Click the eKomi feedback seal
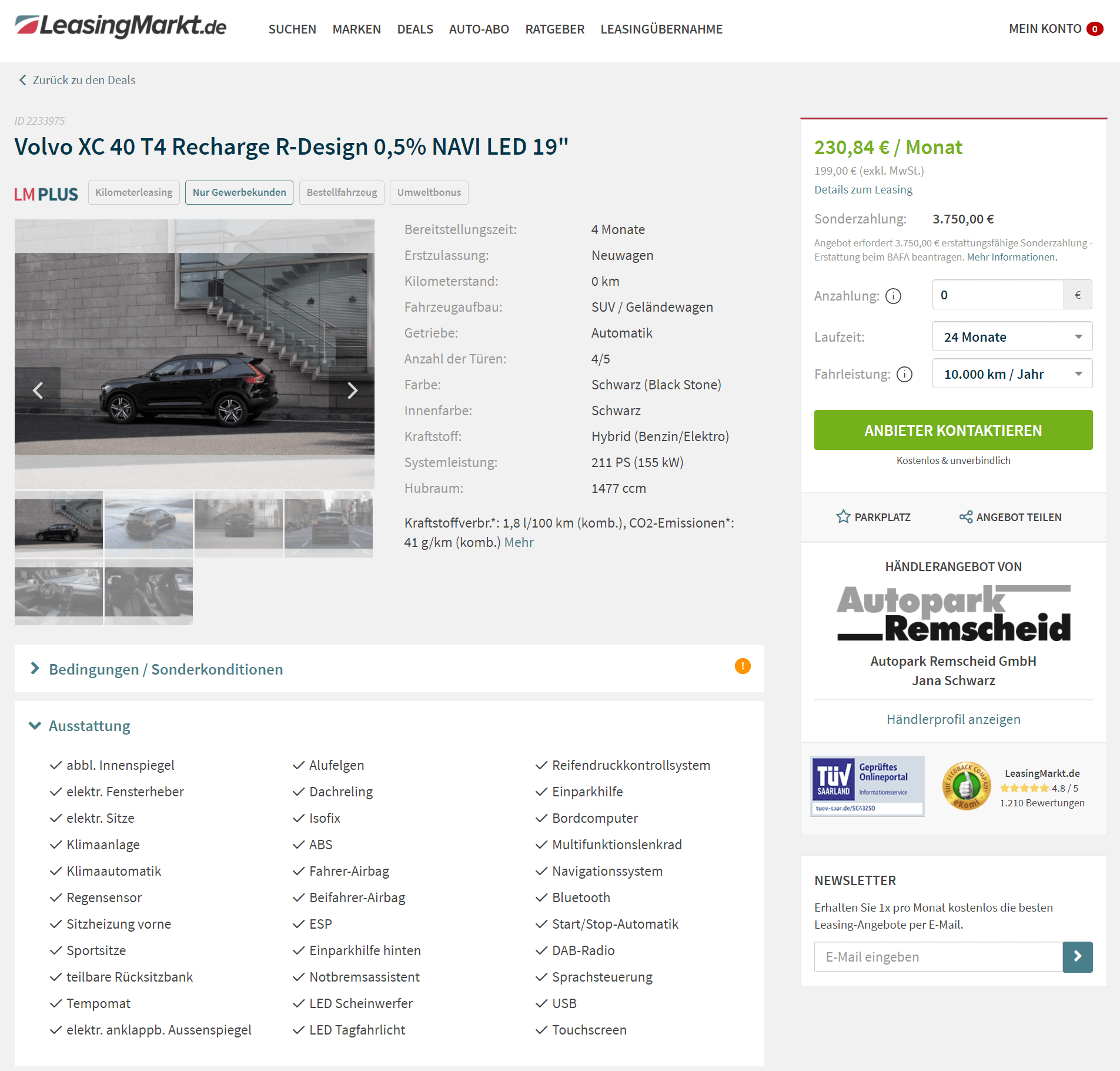Viewport: 1120px width, 1071px height. pos(965,787)
